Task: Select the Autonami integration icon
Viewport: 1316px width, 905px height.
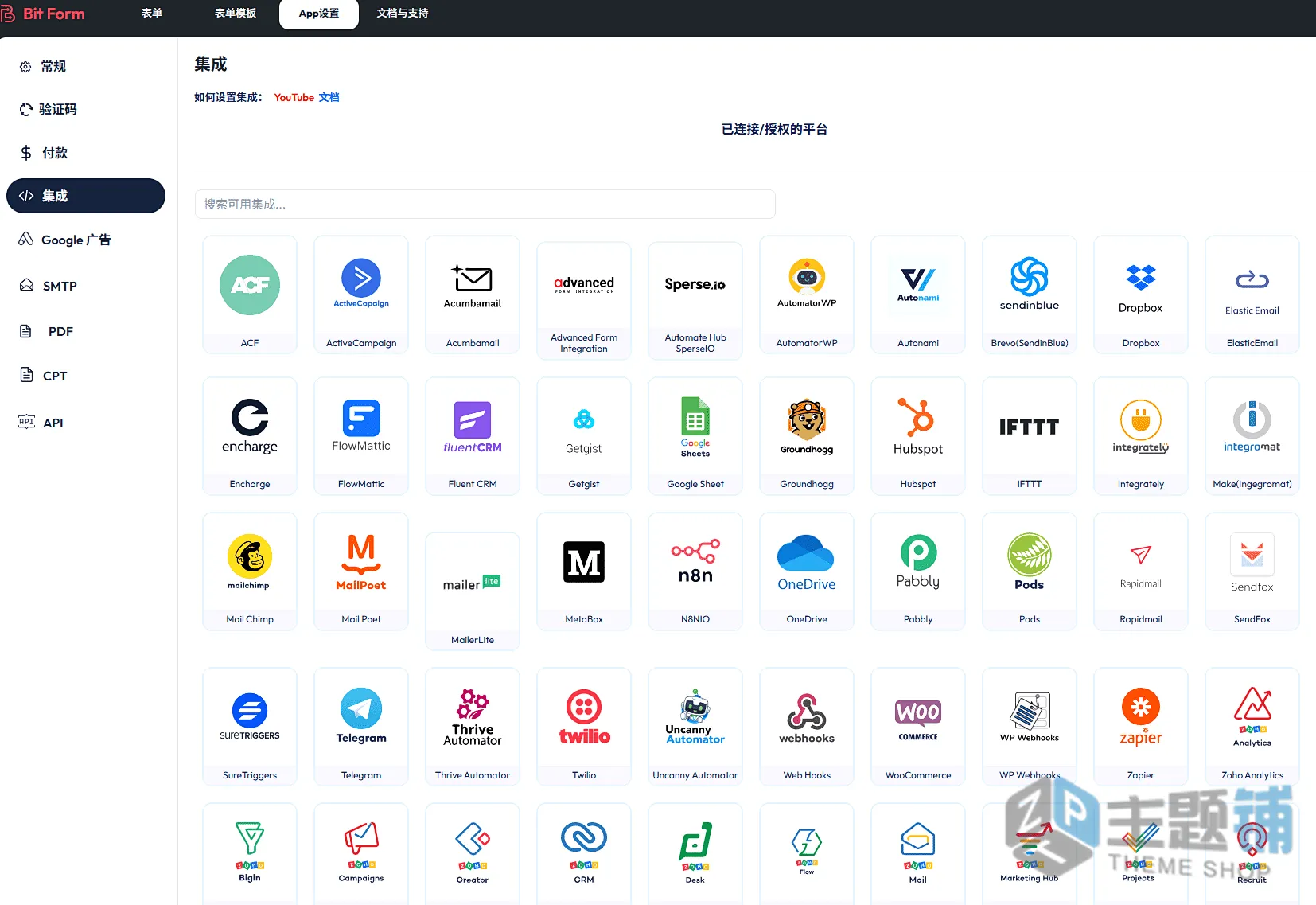Action: coord(918,283)
